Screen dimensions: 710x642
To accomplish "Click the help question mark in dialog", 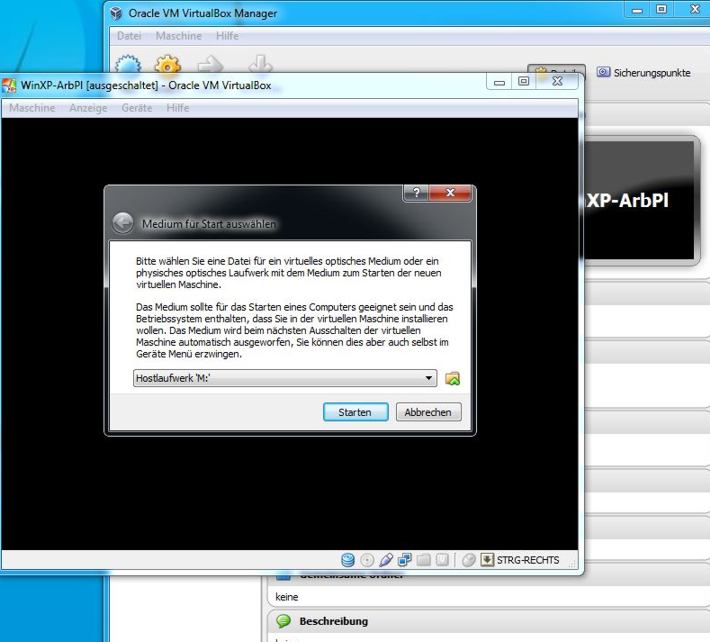I will pos(416,192).
